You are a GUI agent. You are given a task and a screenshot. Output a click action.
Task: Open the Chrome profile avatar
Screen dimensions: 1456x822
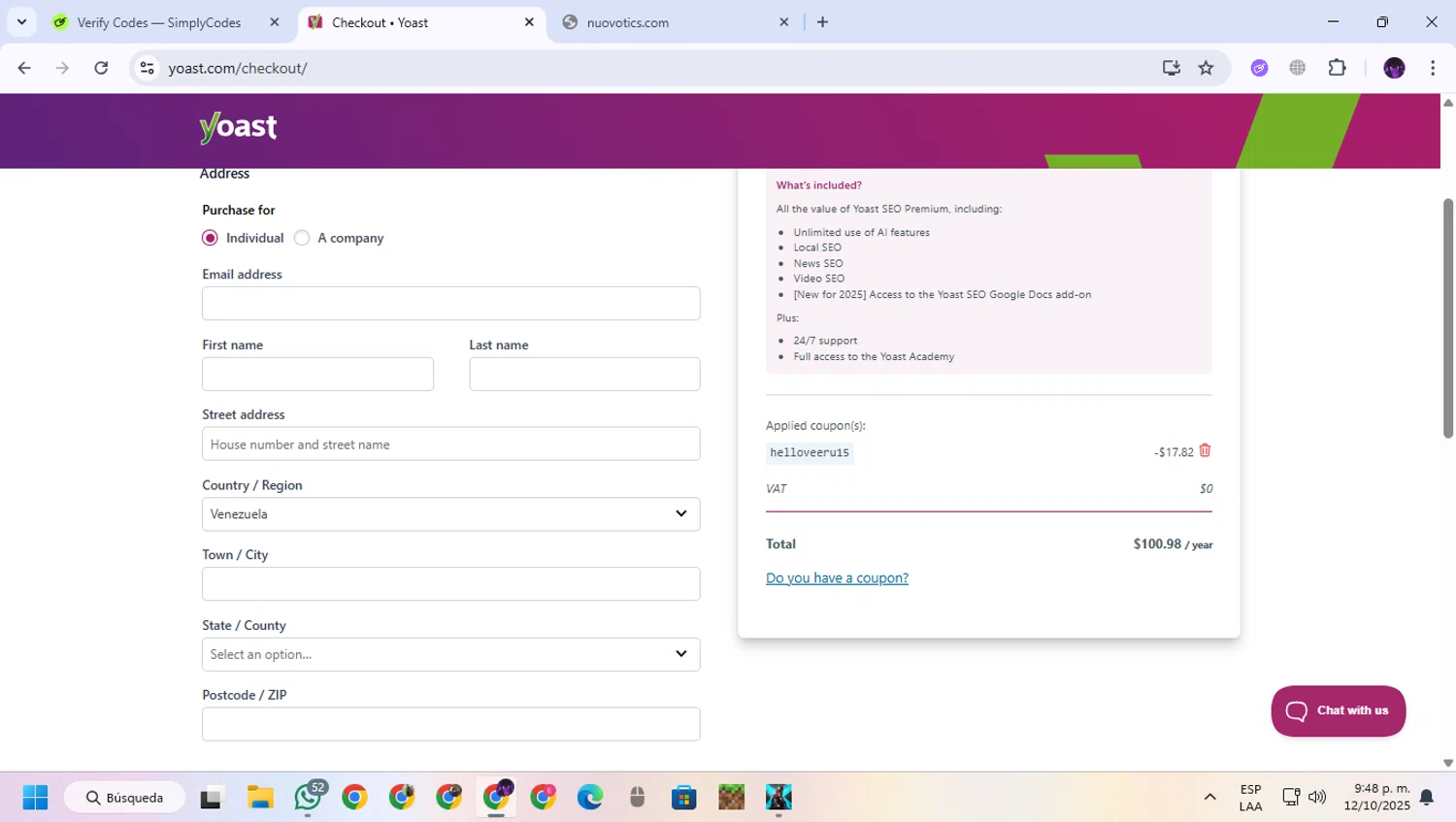[x=1394, y=68]
